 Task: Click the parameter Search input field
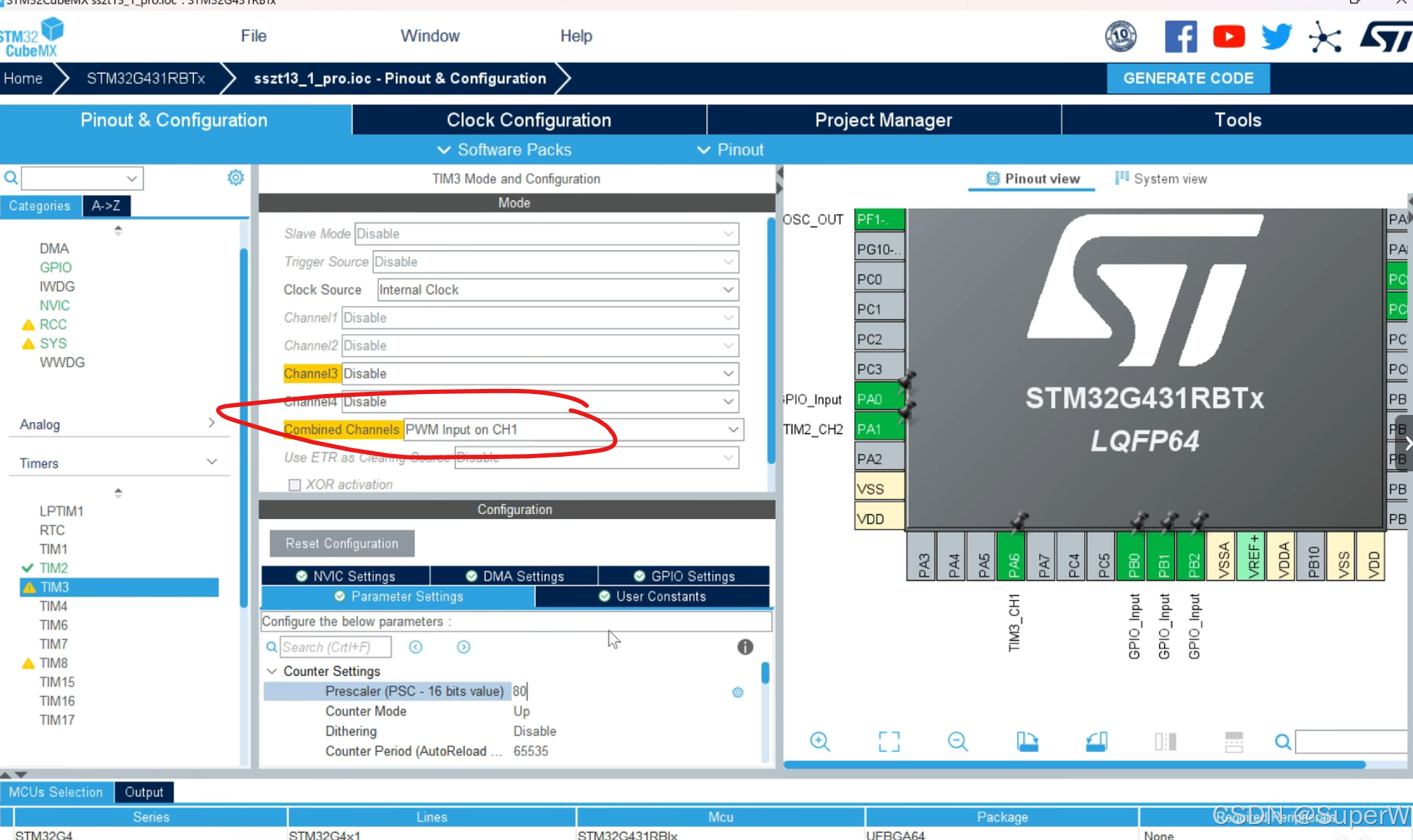335,647
